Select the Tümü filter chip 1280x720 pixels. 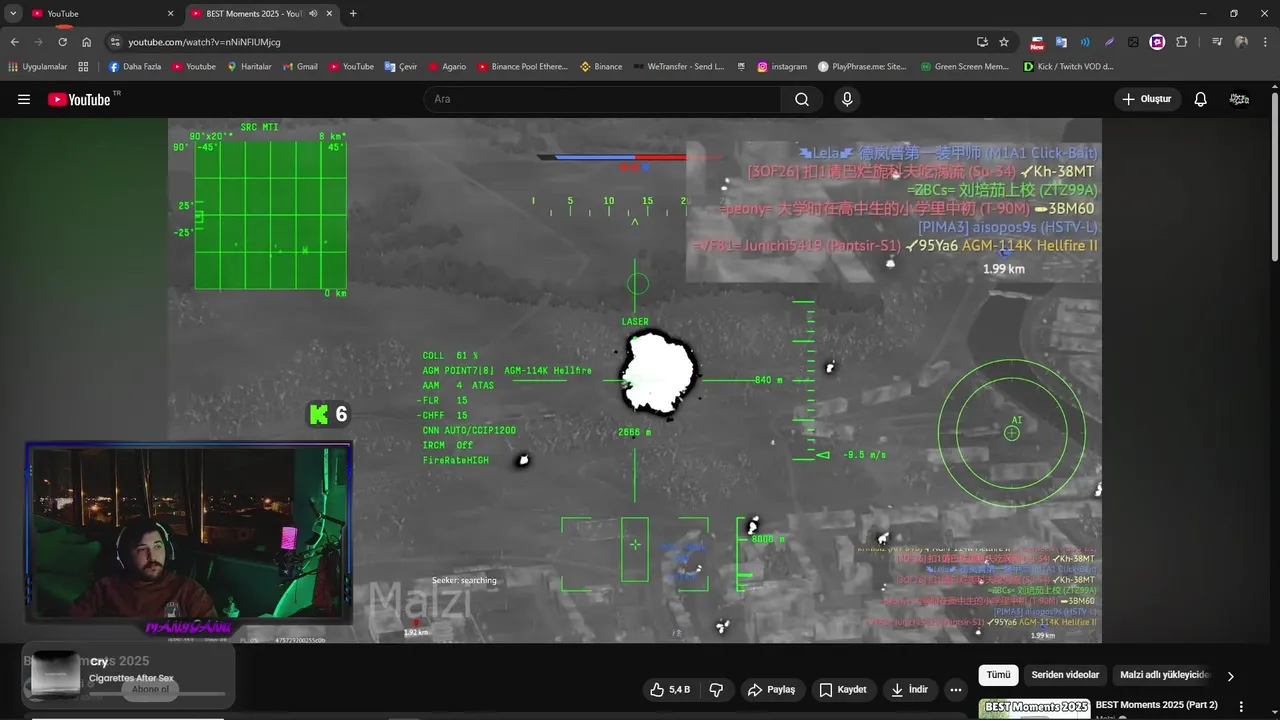click(x=998, y=675)
